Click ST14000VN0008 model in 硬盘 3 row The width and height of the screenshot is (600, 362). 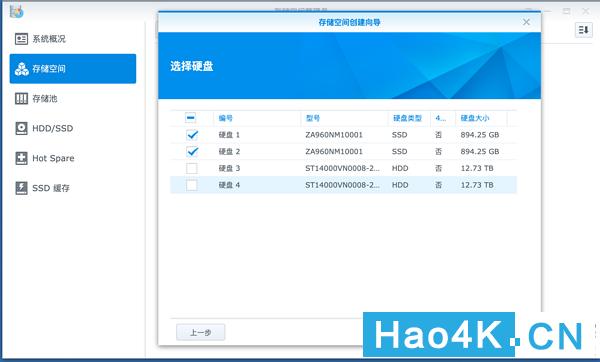pyautogui.click(x=342, y=168)
